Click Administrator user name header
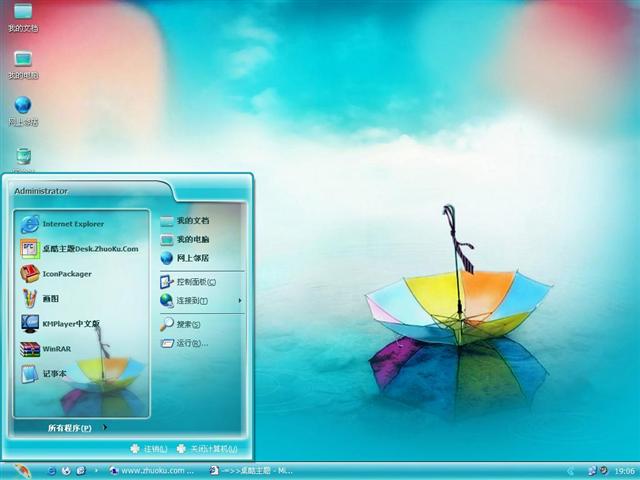Viewport: 640px width, 480px height. pos(41,191)
